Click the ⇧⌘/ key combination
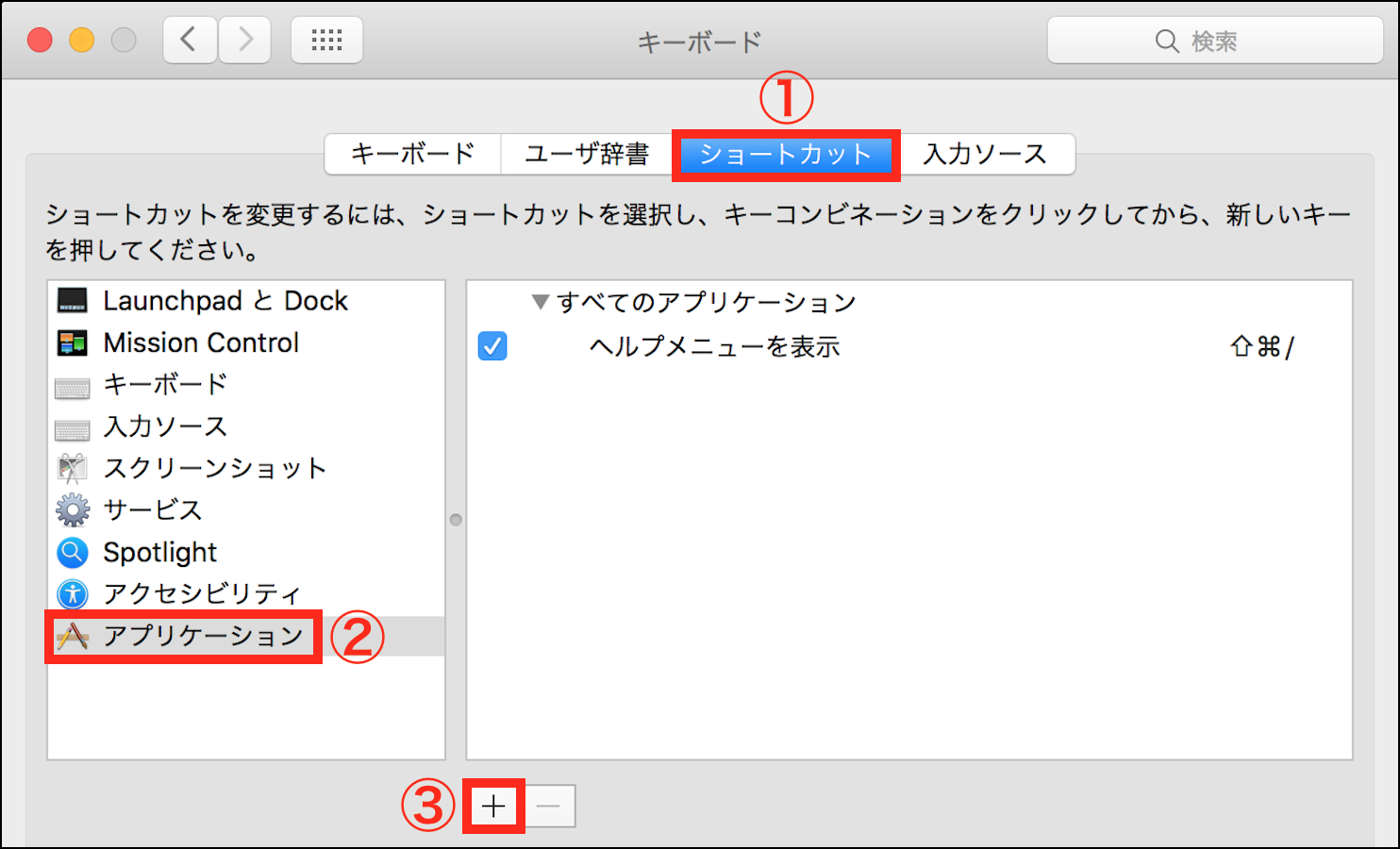 (x=1262, y=347)
